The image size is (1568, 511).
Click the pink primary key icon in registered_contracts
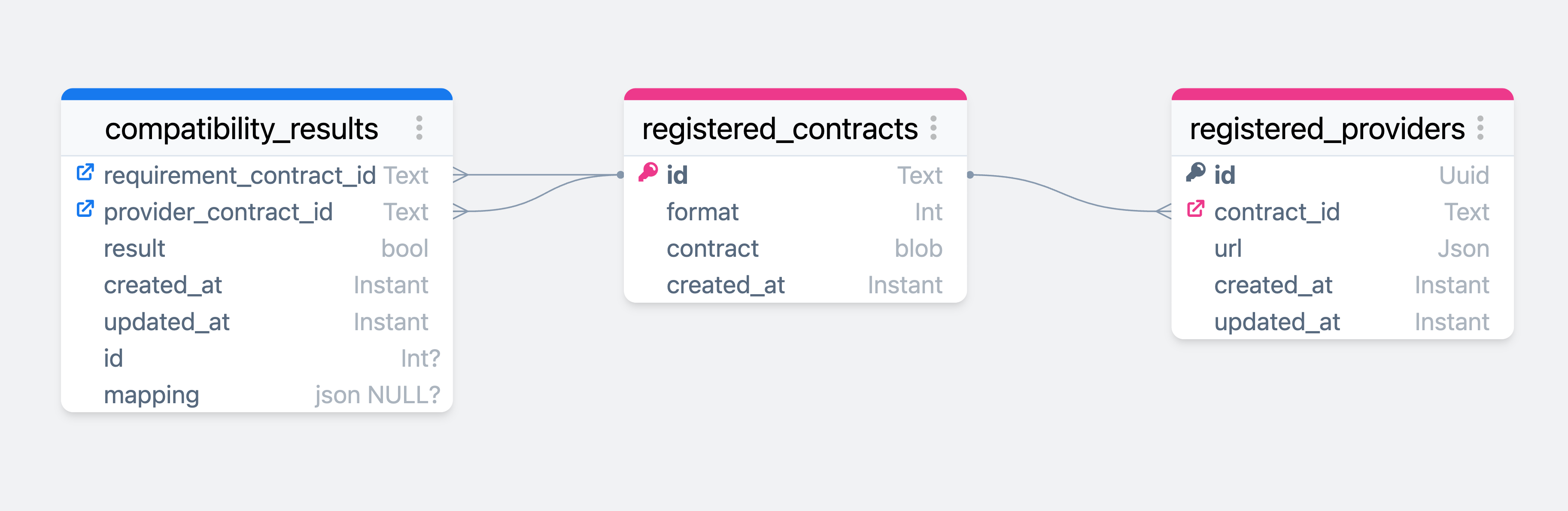coord(648,173)
